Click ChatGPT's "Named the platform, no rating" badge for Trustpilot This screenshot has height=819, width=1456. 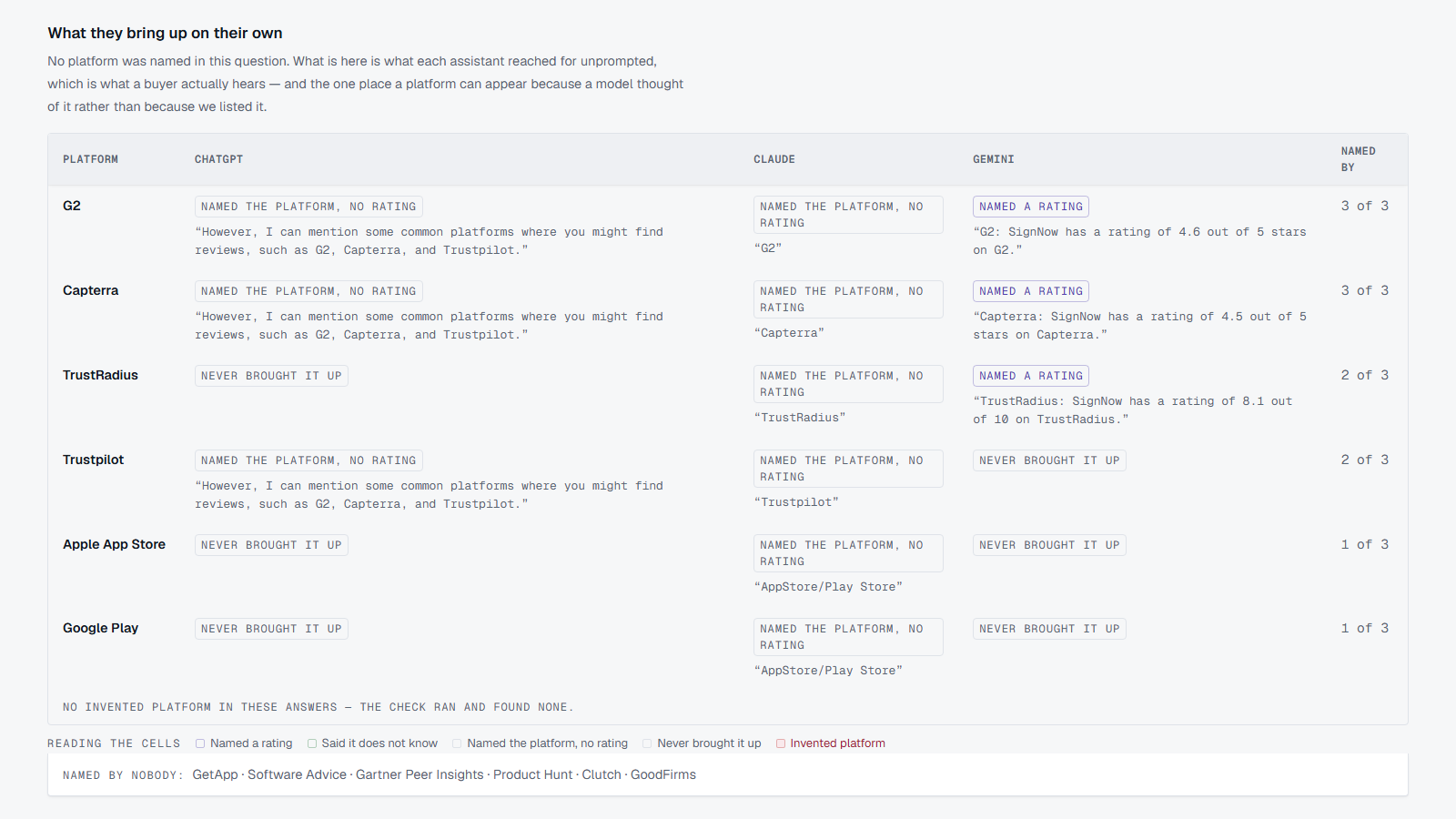tap(308, 460)
